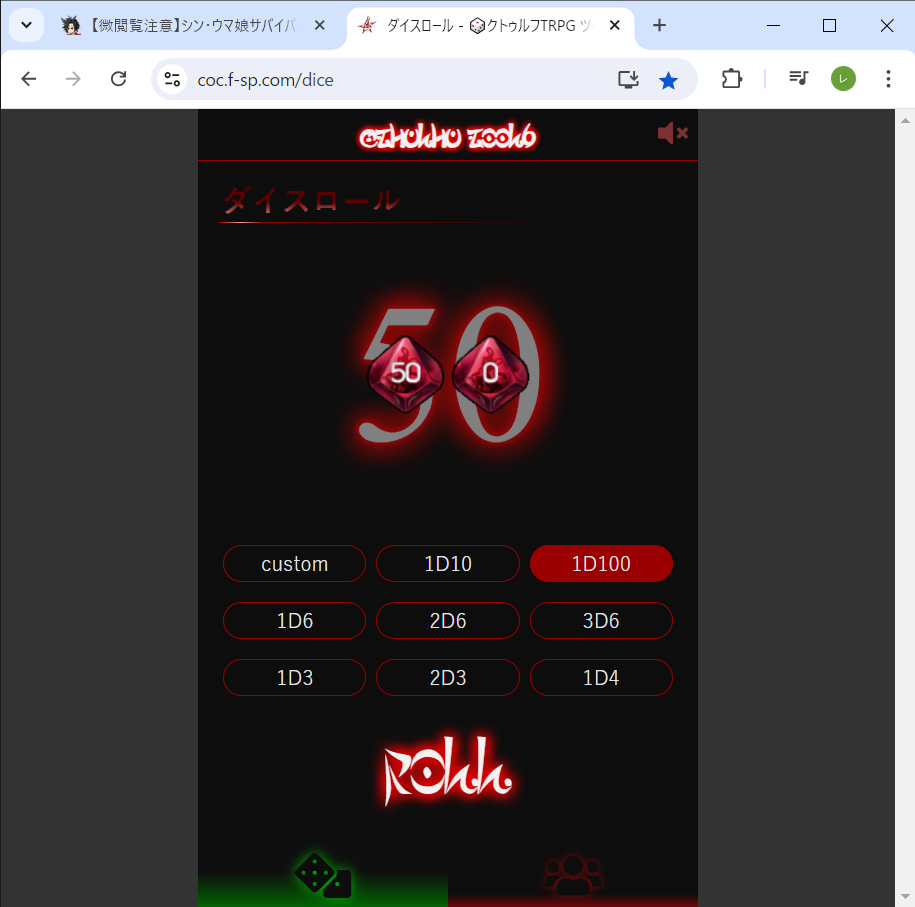Choose the custom dice option
The width and height of the screenshot is (915, 907).
[x=294, y=563]
